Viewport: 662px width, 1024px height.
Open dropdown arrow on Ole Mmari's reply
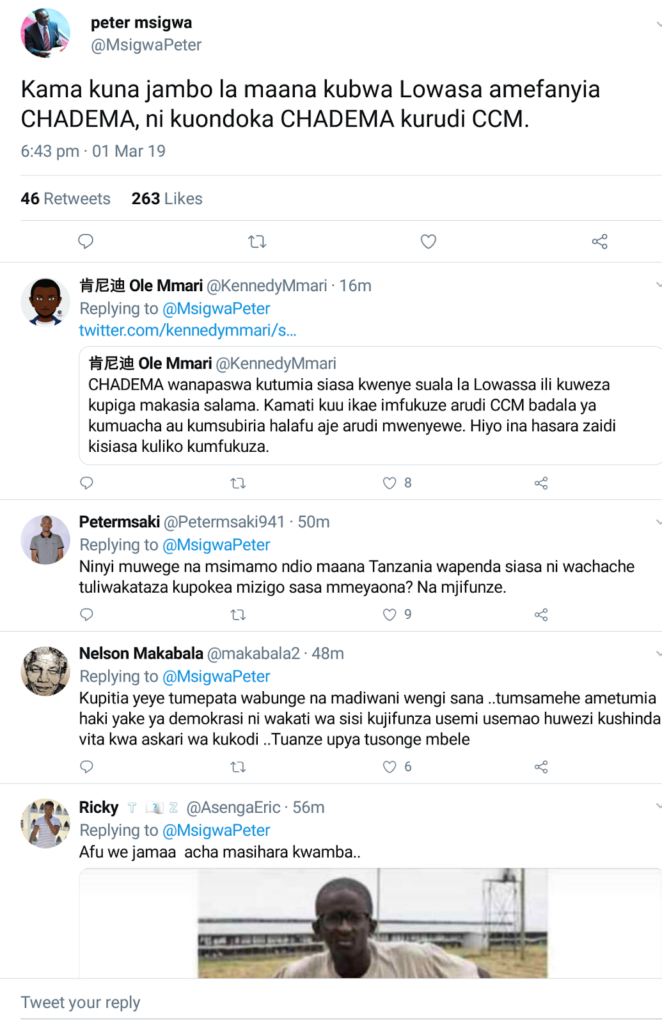[657, 285]
